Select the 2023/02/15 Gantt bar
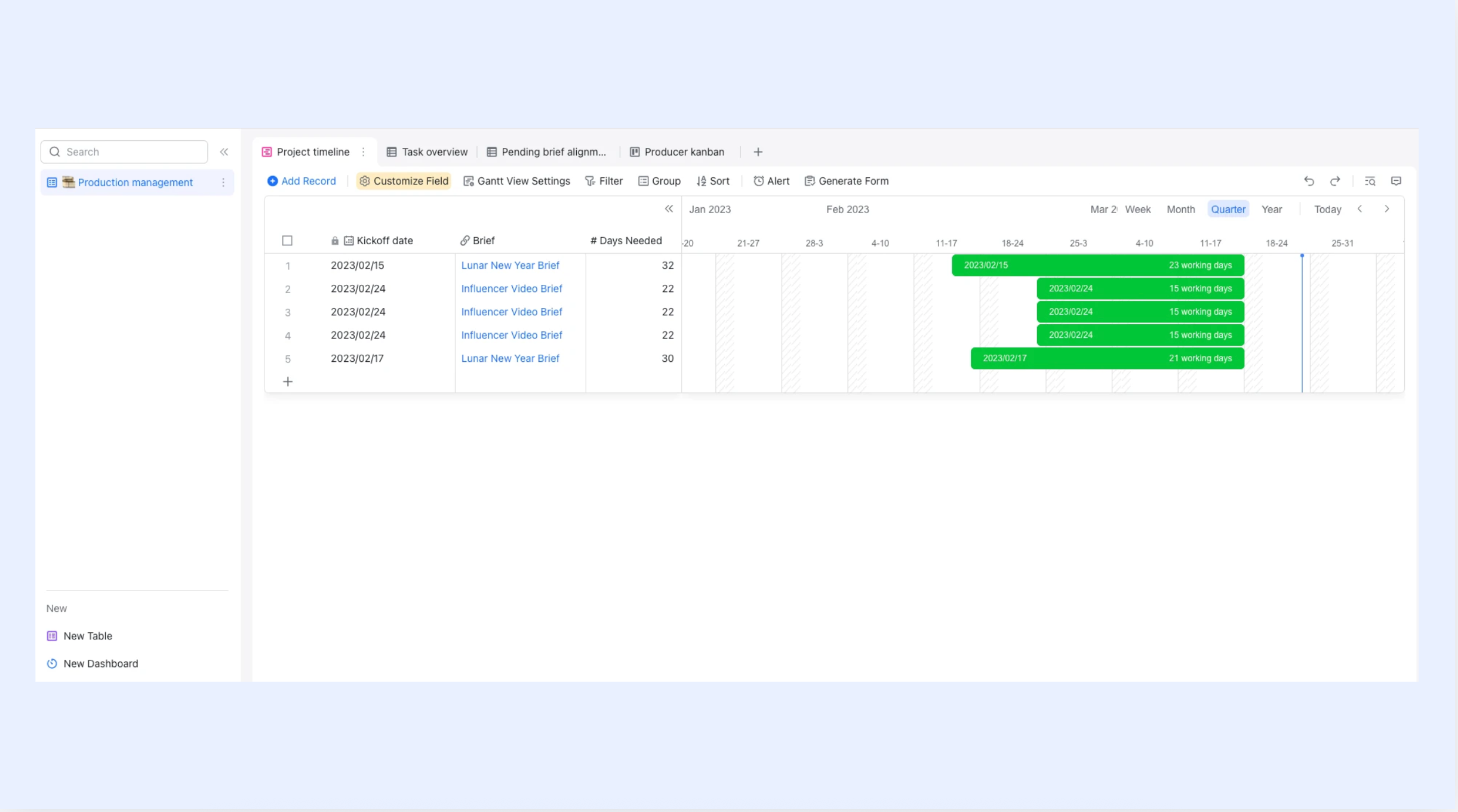Image resolution: width=1458 pixels, height=812 pixels. click(1097, 265)
